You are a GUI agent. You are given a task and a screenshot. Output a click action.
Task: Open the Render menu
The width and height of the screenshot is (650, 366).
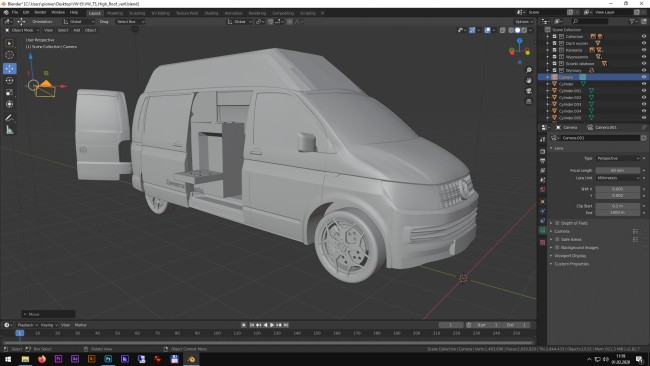point(40,12)
